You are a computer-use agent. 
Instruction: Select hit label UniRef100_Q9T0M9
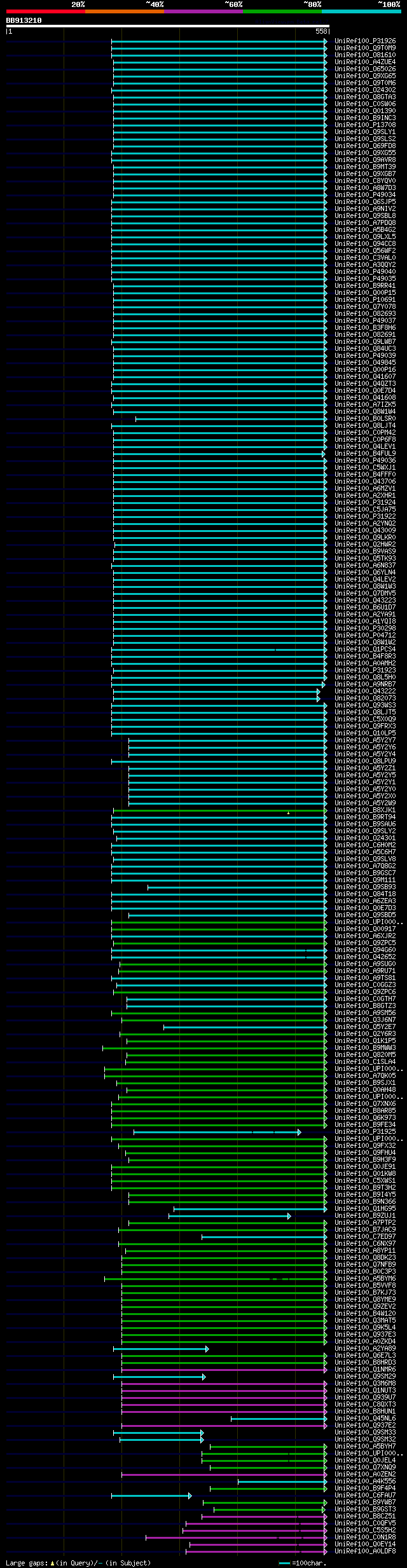(365, 48)
